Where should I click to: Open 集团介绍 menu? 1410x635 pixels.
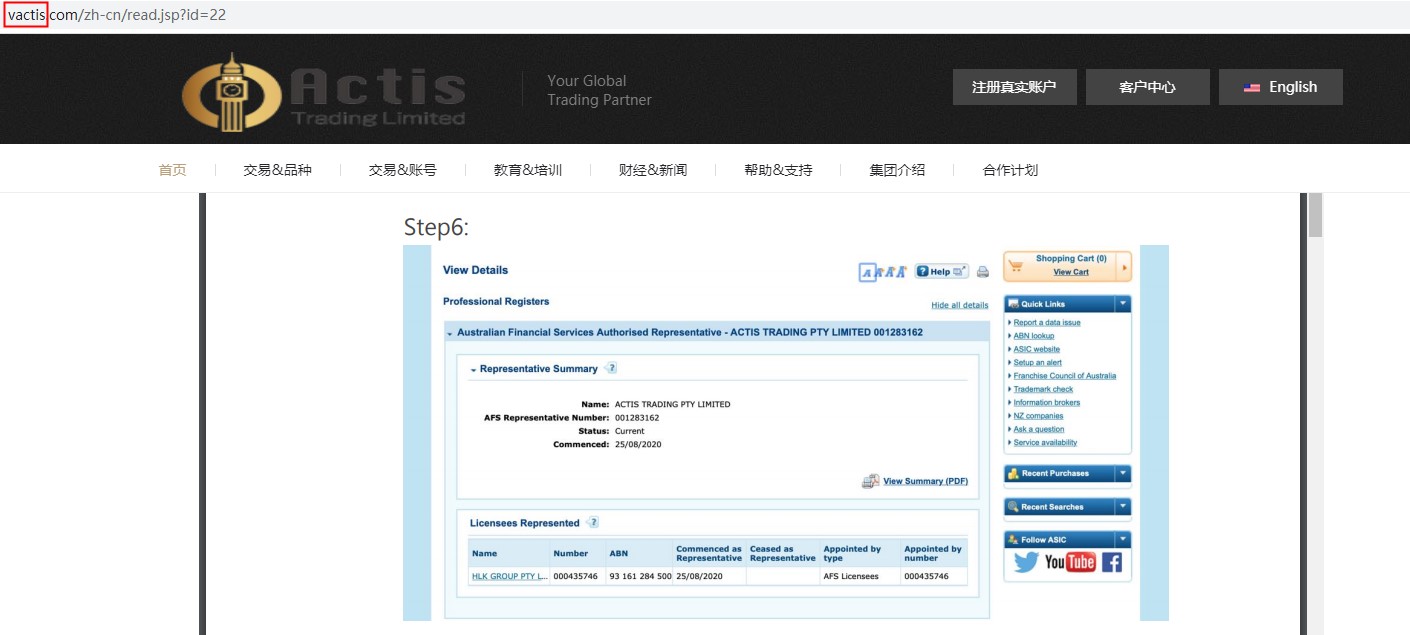pyautogui.click(x=897, y=170)
